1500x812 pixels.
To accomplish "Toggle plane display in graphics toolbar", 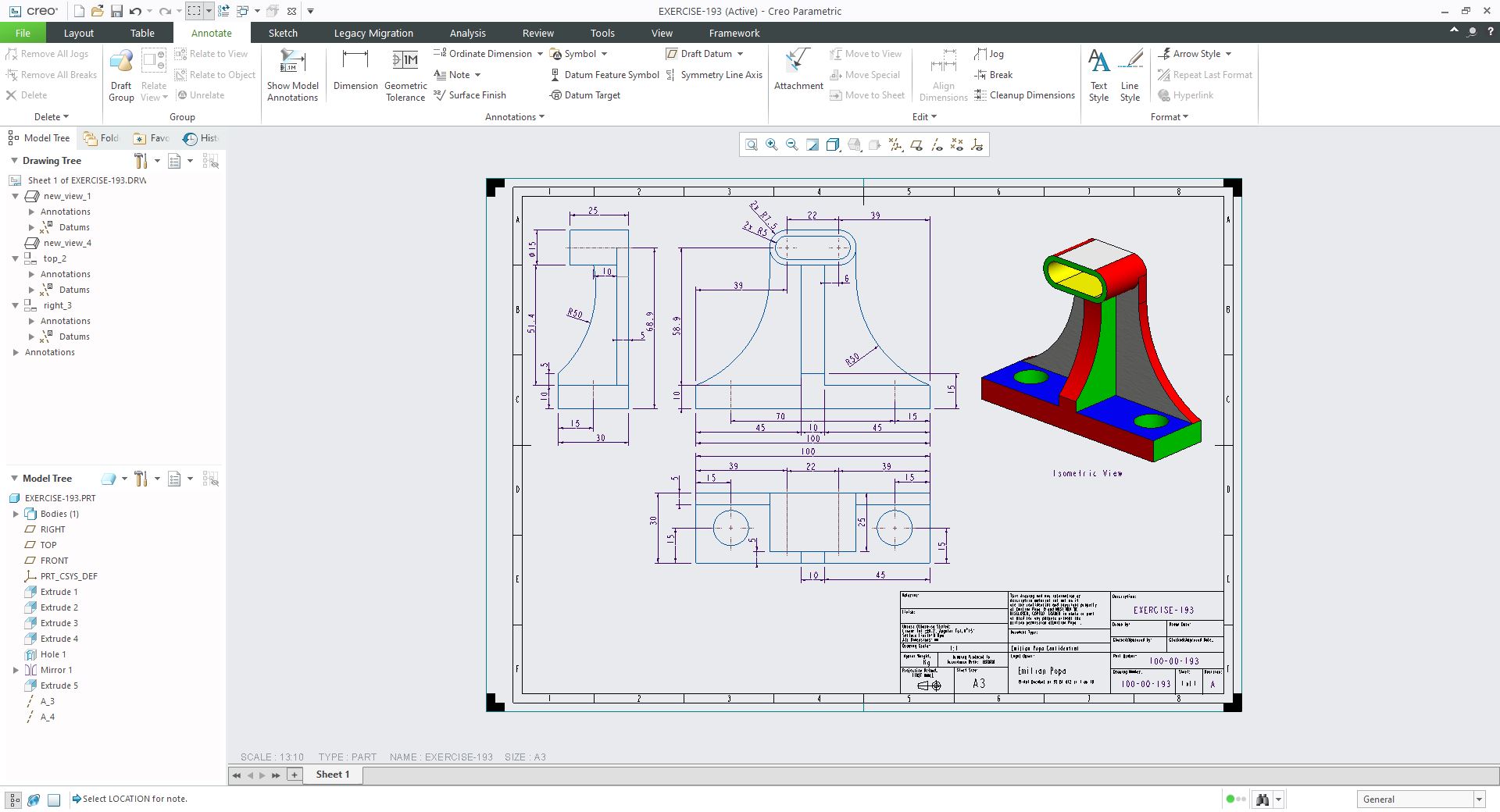I will coord(916,145).
